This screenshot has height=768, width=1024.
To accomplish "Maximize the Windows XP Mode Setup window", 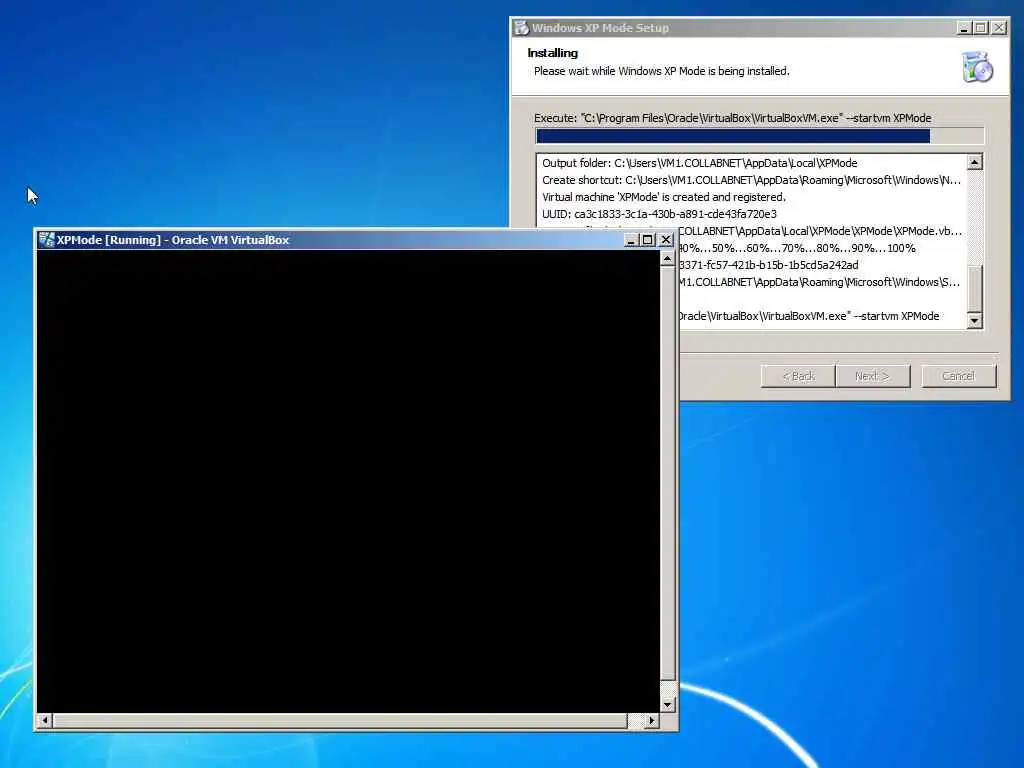I will [981, 27].
